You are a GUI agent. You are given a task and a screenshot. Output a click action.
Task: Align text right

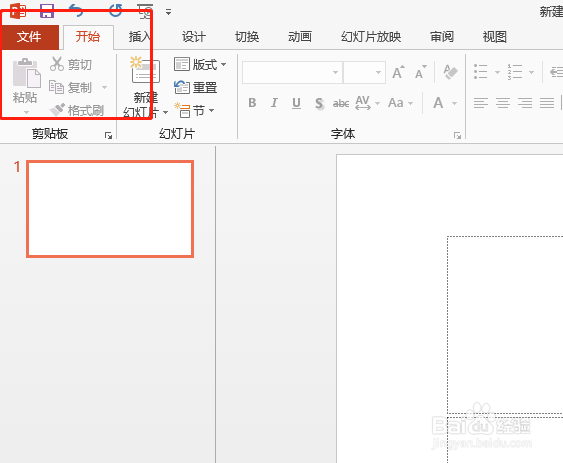525,103
